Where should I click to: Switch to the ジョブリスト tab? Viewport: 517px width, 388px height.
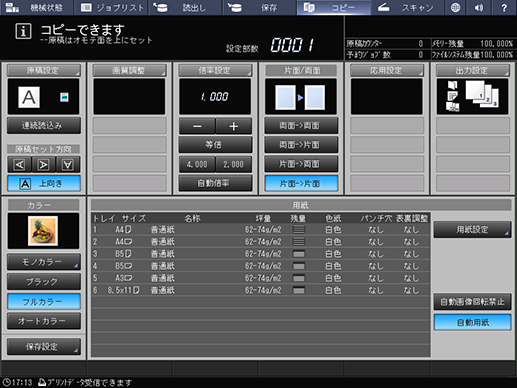click(112, 7)
